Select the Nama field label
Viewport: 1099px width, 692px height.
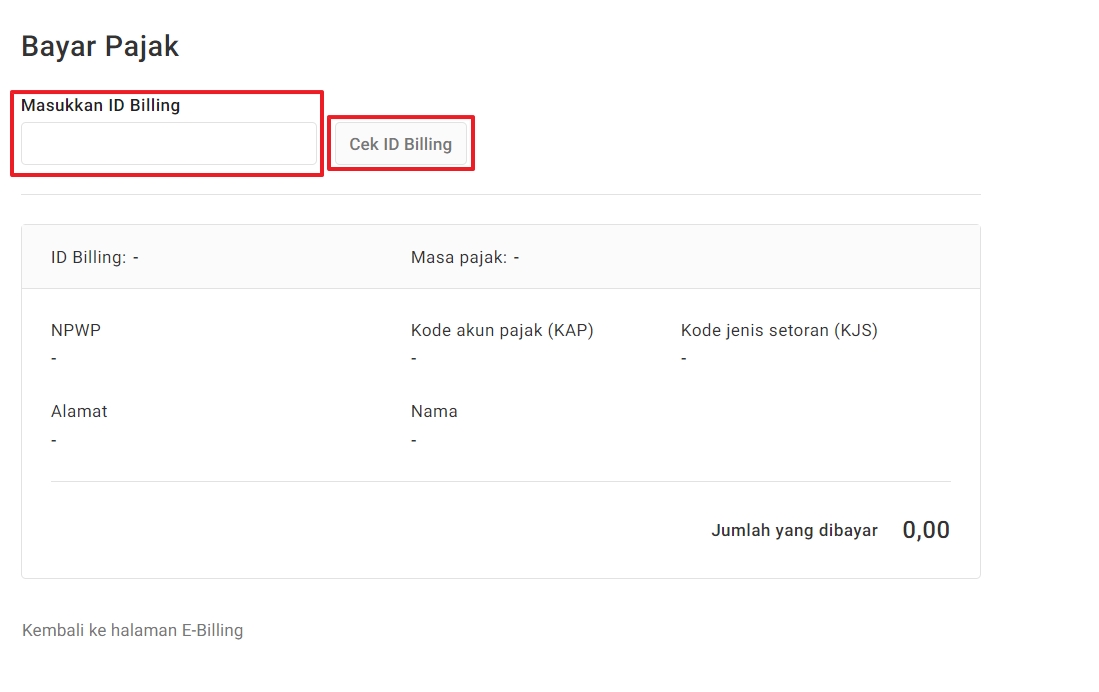(434, 411)
